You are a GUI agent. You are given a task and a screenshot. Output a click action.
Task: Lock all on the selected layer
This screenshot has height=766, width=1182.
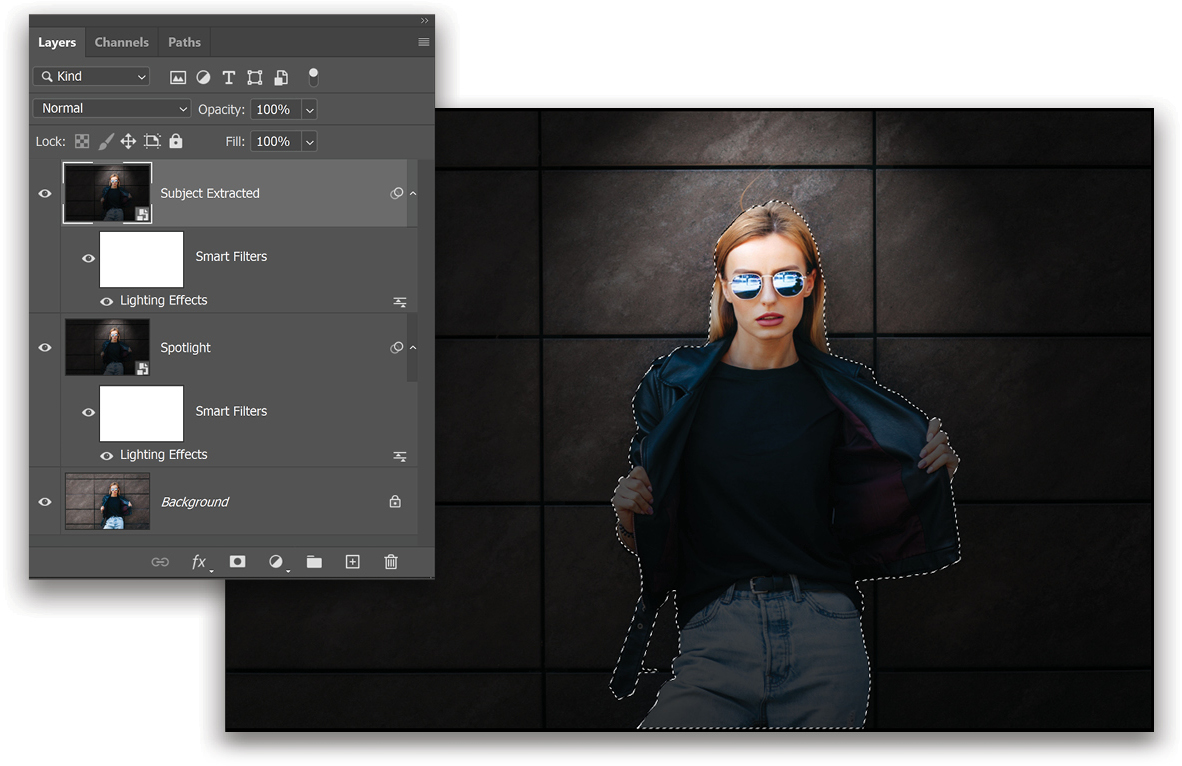(x=175, y=141)
